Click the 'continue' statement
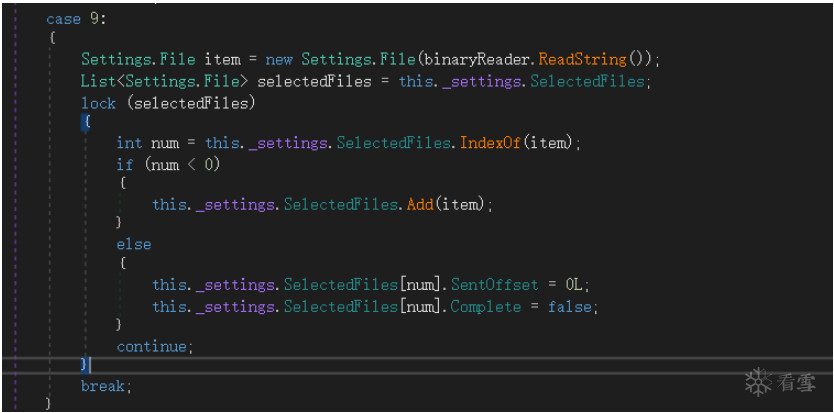This screenshot has height=413, width=834. tap(152, 346)
